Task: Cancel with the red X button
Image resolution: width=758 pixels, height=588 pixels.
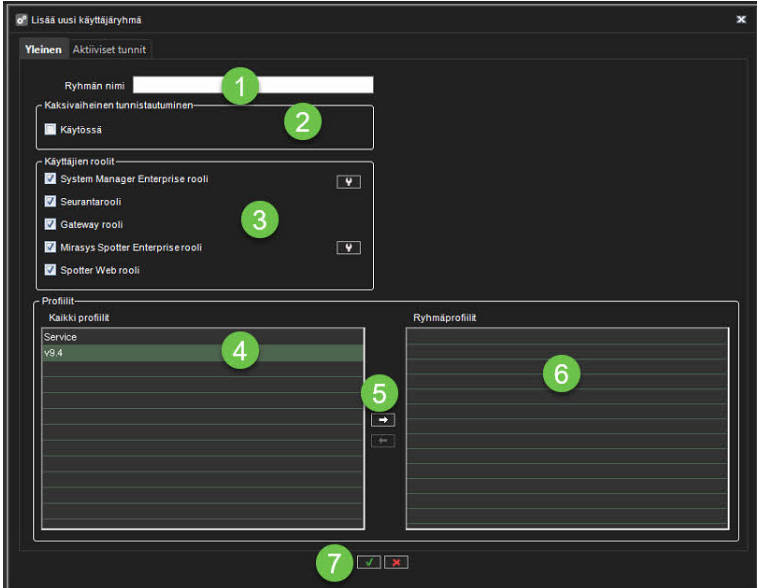Action: point(396,562)
